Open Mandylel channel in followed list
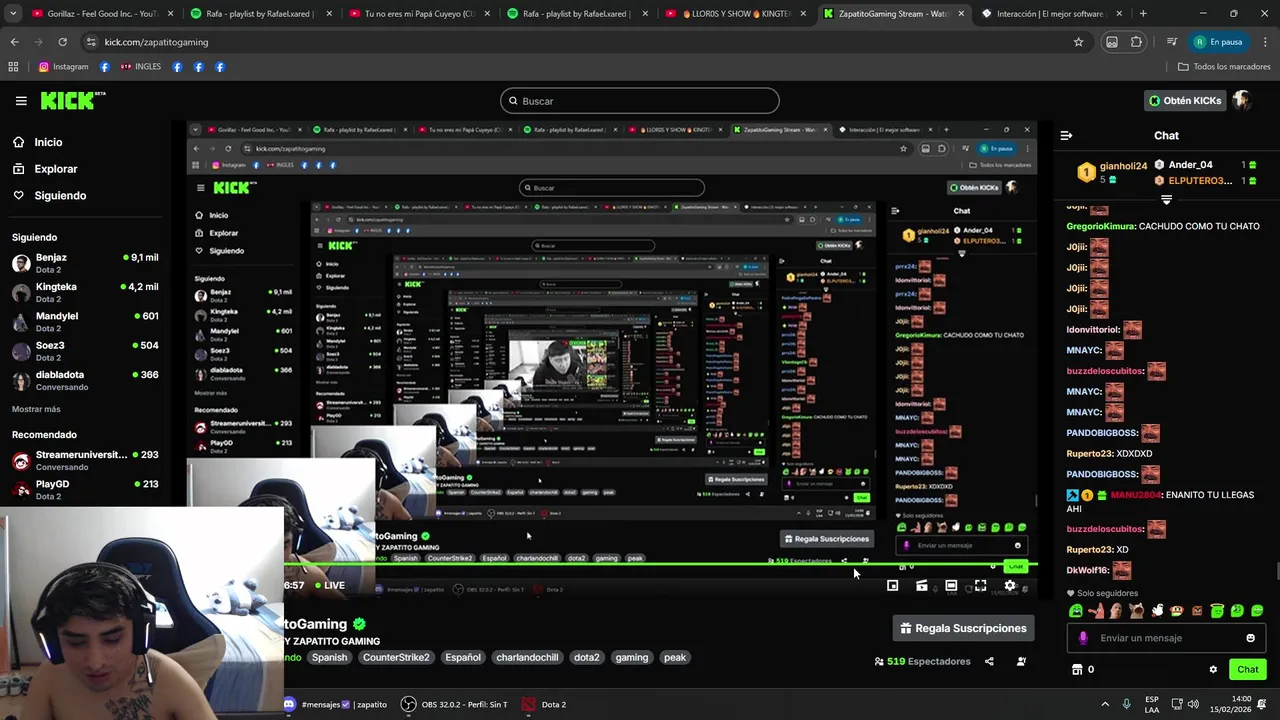Viewport: 1280px width, 720px height. click(x=85, y=321)
